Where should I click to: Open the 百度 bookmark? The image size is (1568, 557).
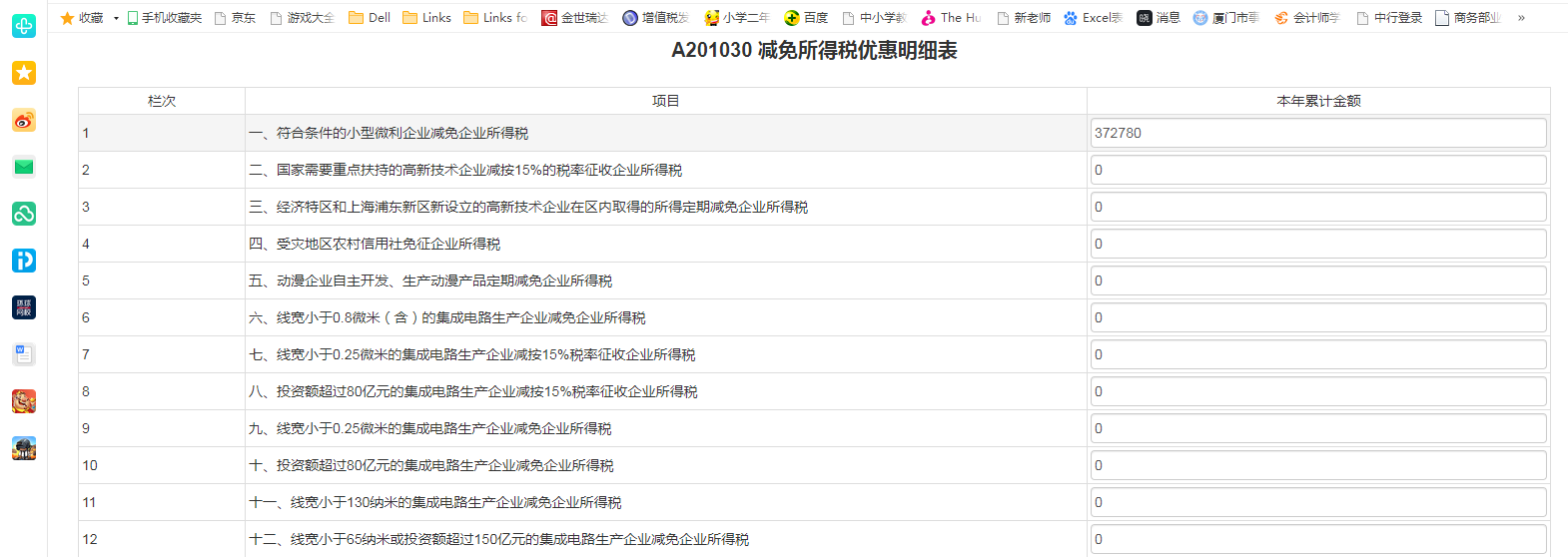coord(807,18)
